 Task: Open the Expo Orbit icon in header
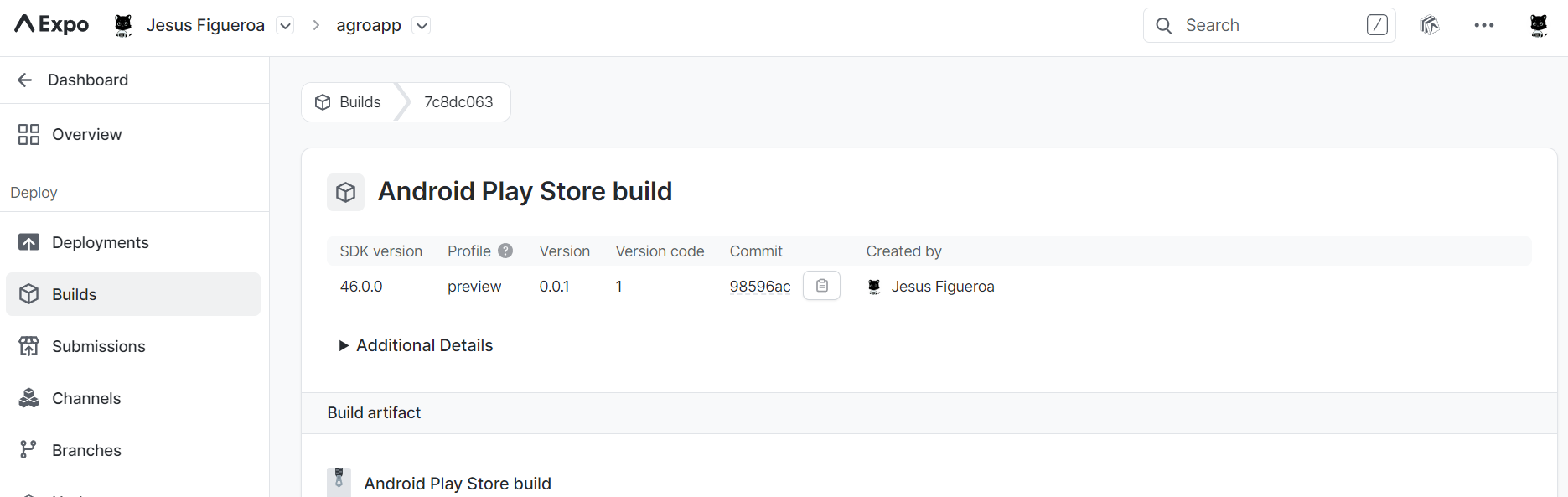[1430, 25]
